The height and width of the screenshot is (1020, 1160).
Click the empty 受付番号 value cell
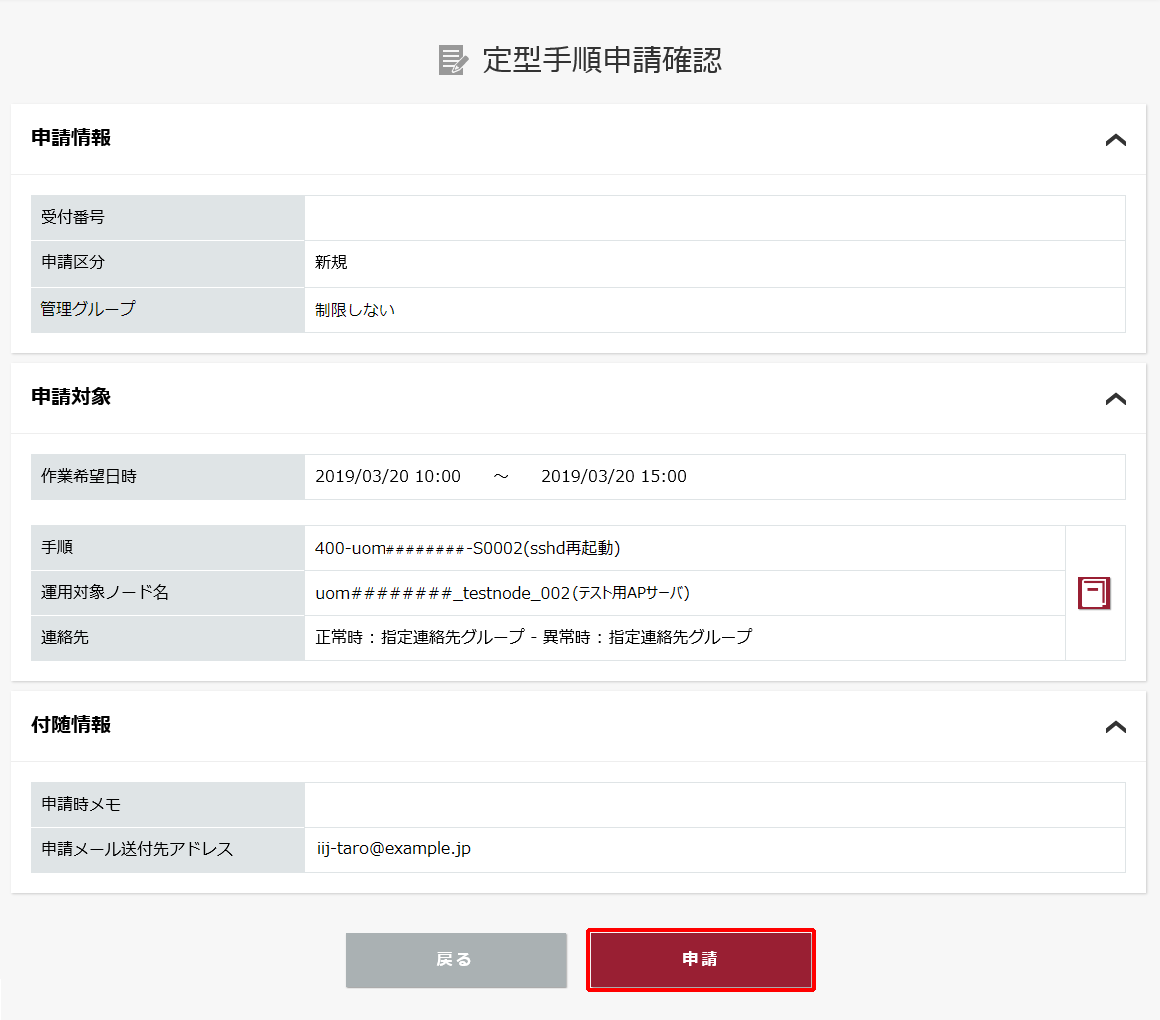click(715, 217)
